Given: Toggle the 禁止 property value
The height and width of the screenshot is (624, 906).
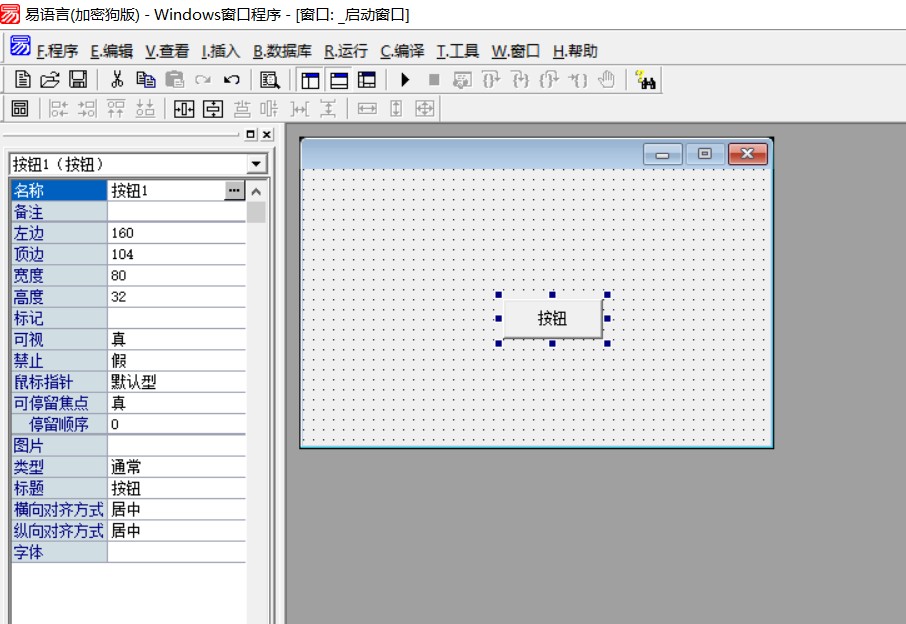Looking at the screenshot, I should coord(175,360).
